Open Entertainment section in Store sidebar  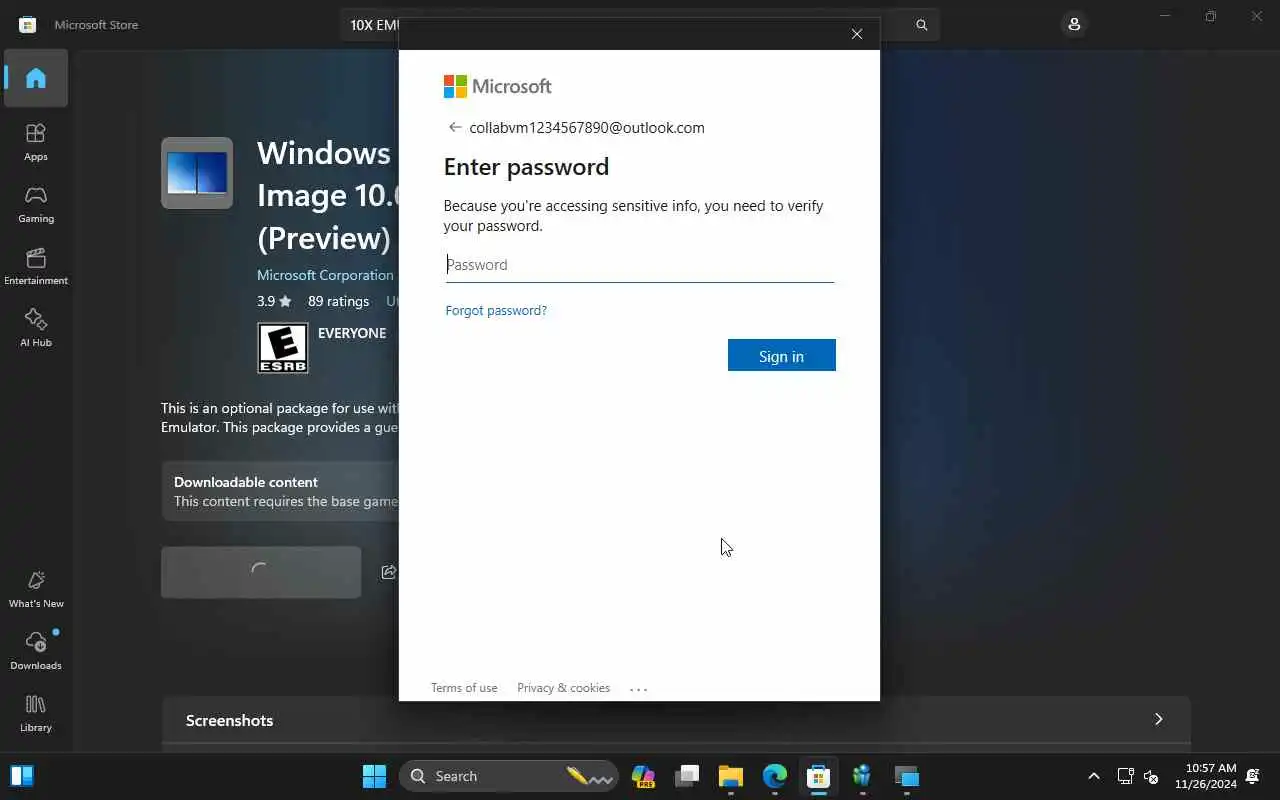coord(36,266)
